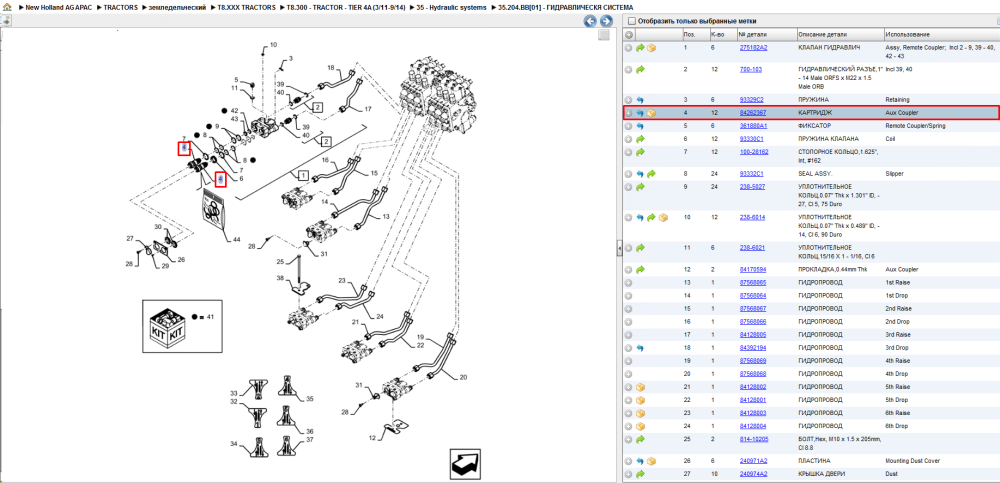Click box icon in row 84128002
Viewport: 1000px width, 483px height.
click(640, 387)
